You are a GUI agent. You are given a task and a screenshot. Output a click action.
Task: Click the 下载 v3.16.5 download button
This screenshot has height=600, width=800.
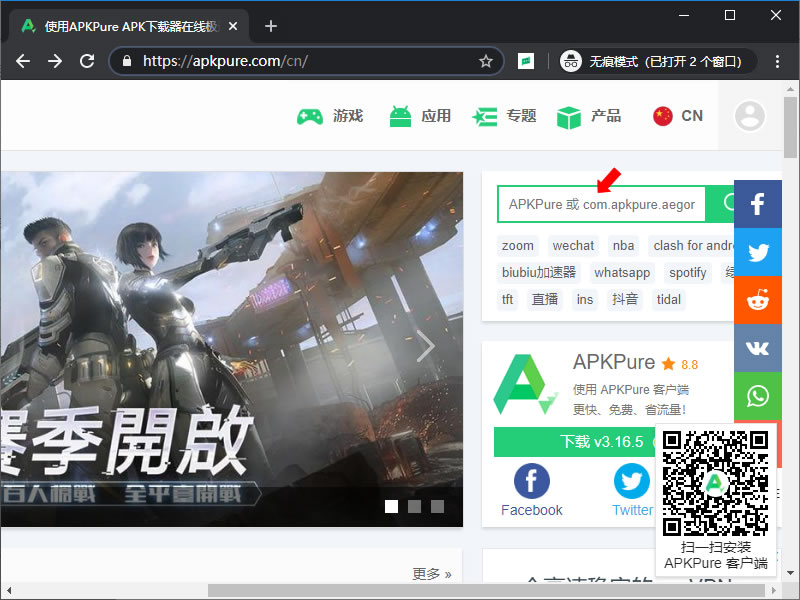click(x=574, y=441)
